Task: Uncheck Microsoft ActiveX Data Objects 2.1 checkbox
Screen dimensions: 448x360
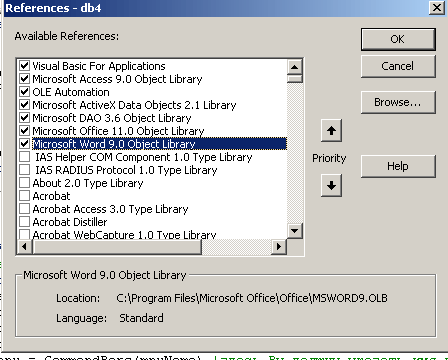Action: pyautogui.click(x=24, y=105)
